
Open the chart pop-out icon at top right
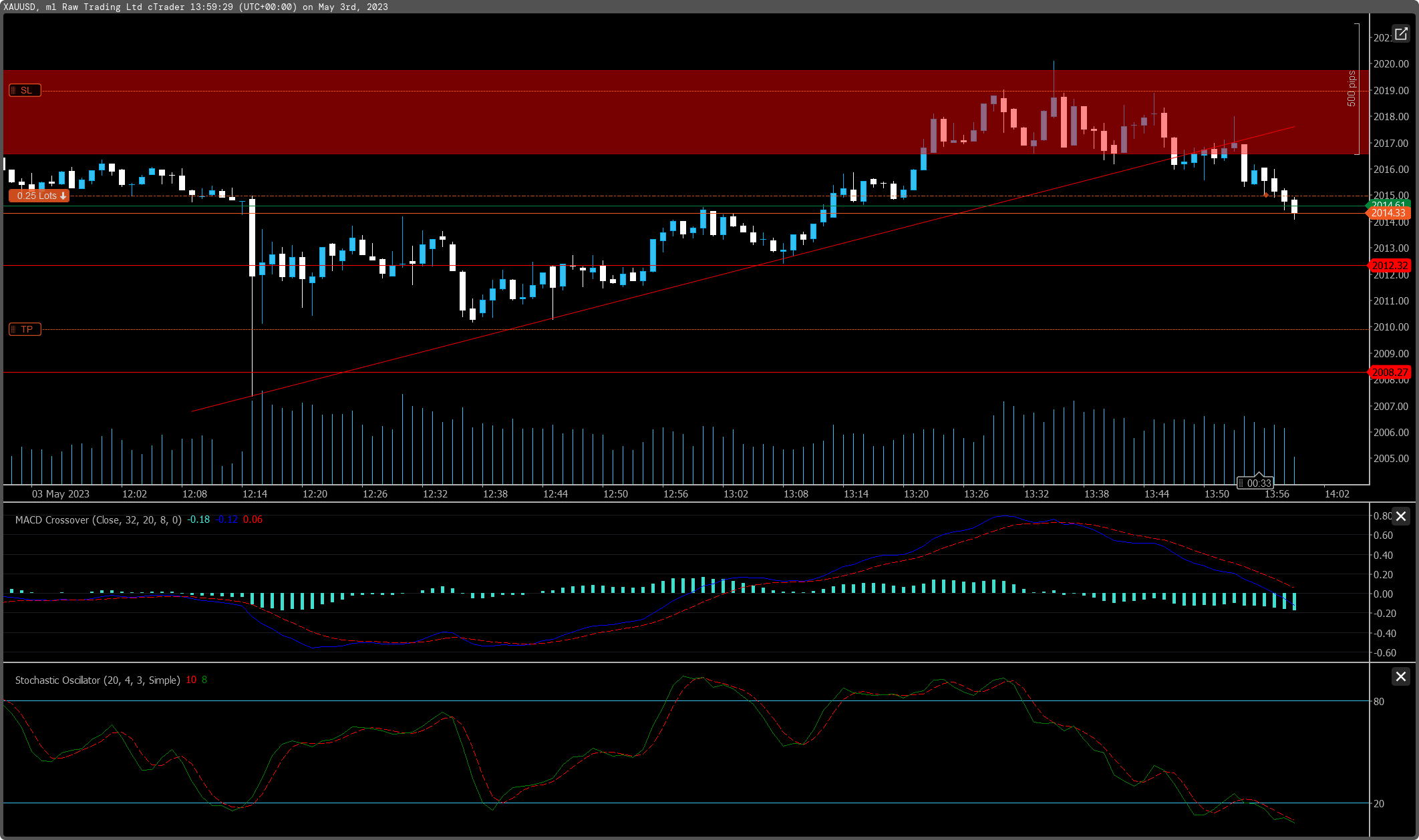1401,34
